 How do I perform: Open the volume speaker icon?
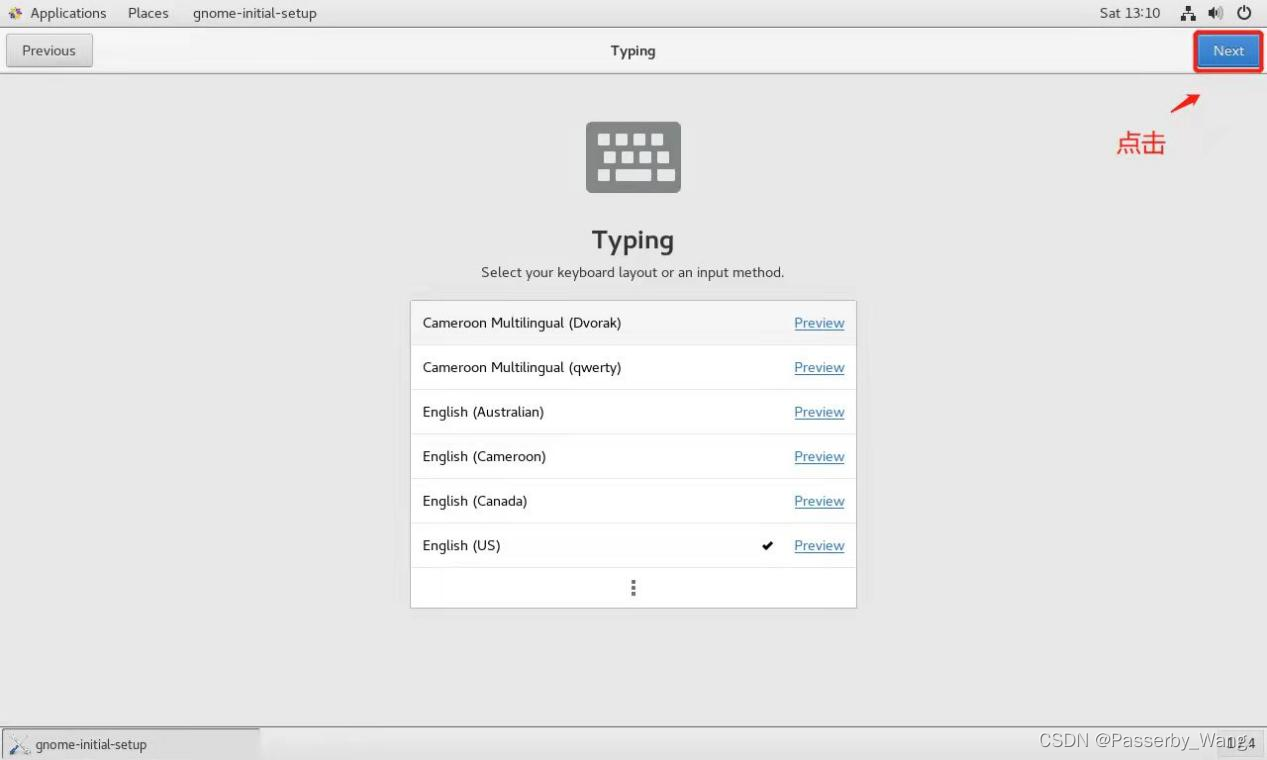1215,13
